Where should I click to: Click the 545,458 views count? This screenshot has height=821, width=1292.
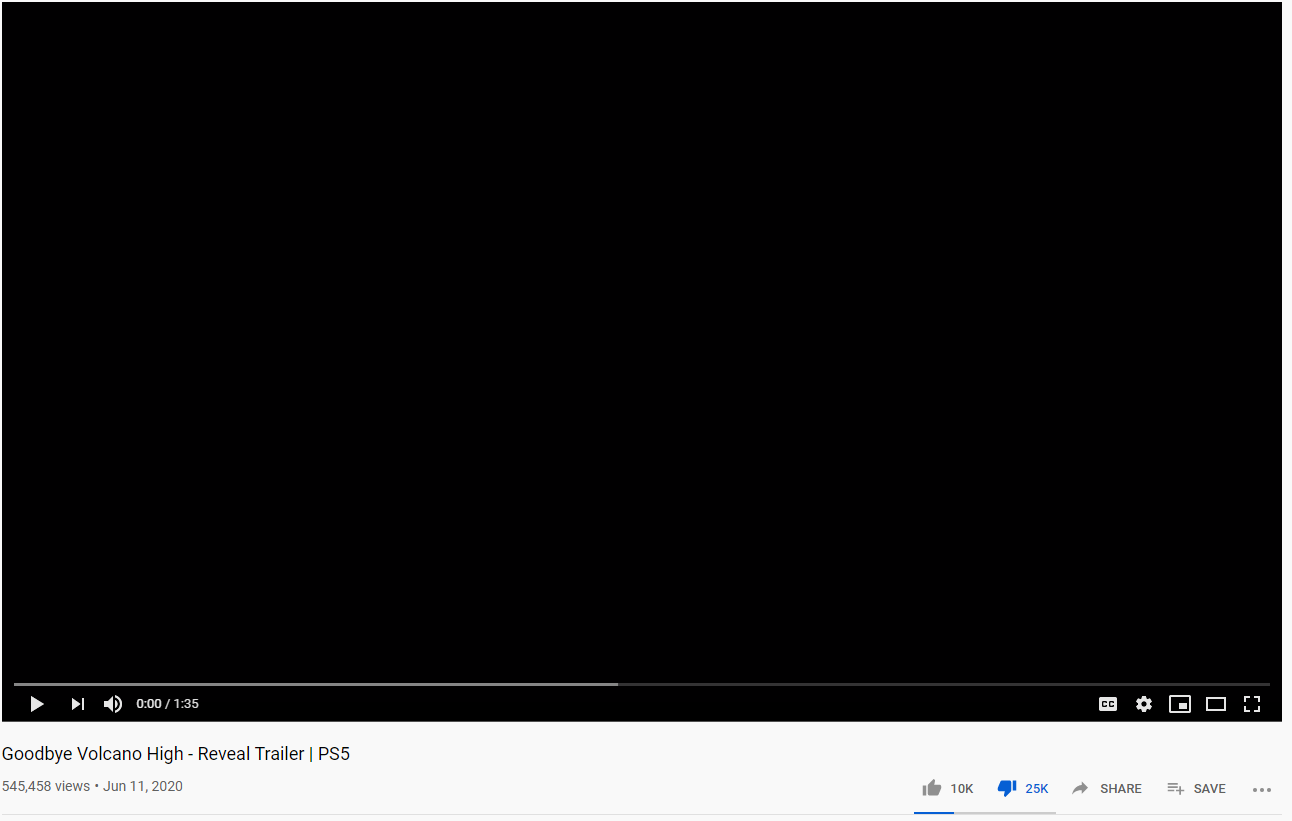click(46, 787)
